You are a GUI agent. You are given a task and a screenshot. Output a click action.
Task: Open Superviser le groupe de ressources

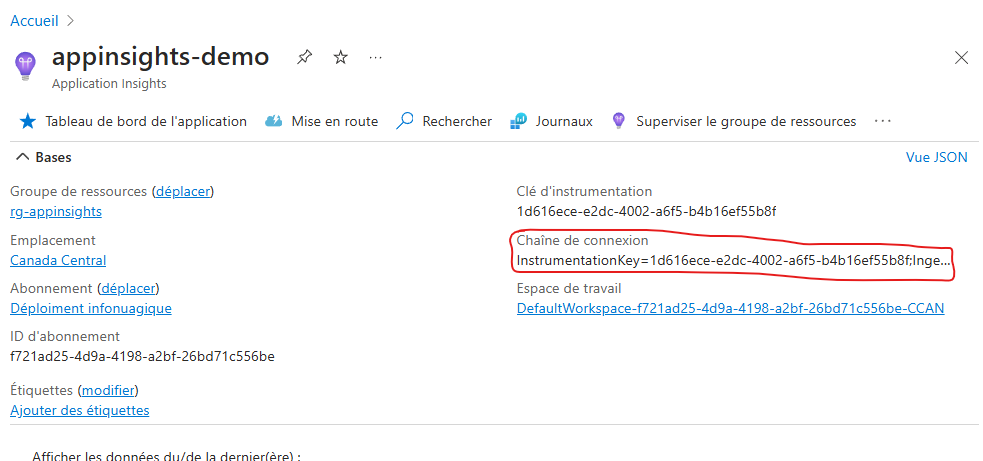pos(746,121)
